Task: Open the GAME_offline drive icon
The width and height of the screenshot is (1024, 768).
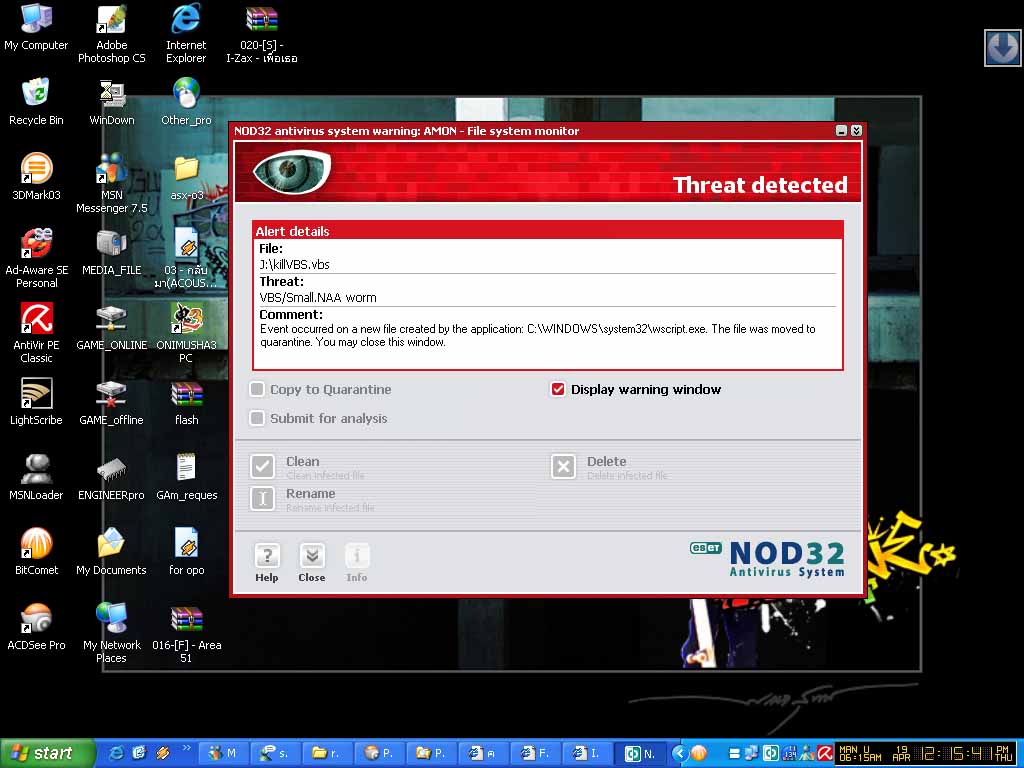Action: tap(112, 402)
